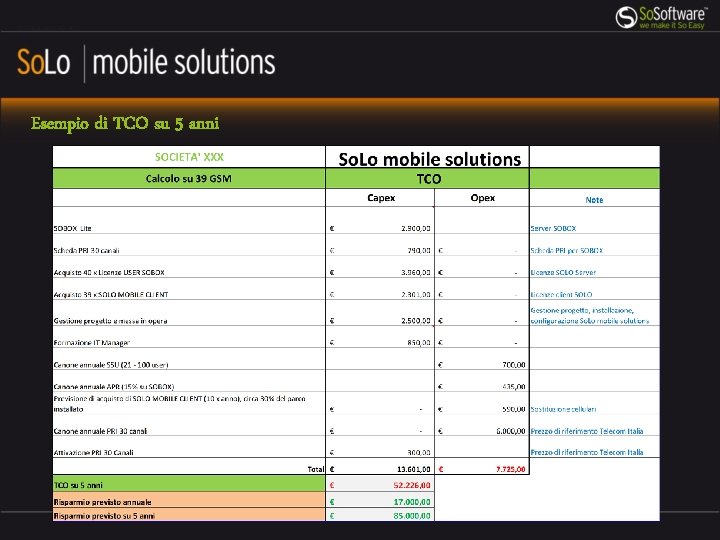
Task: Click the 'Scheda PRI per SOBOX' note
Action: (567, 250)
